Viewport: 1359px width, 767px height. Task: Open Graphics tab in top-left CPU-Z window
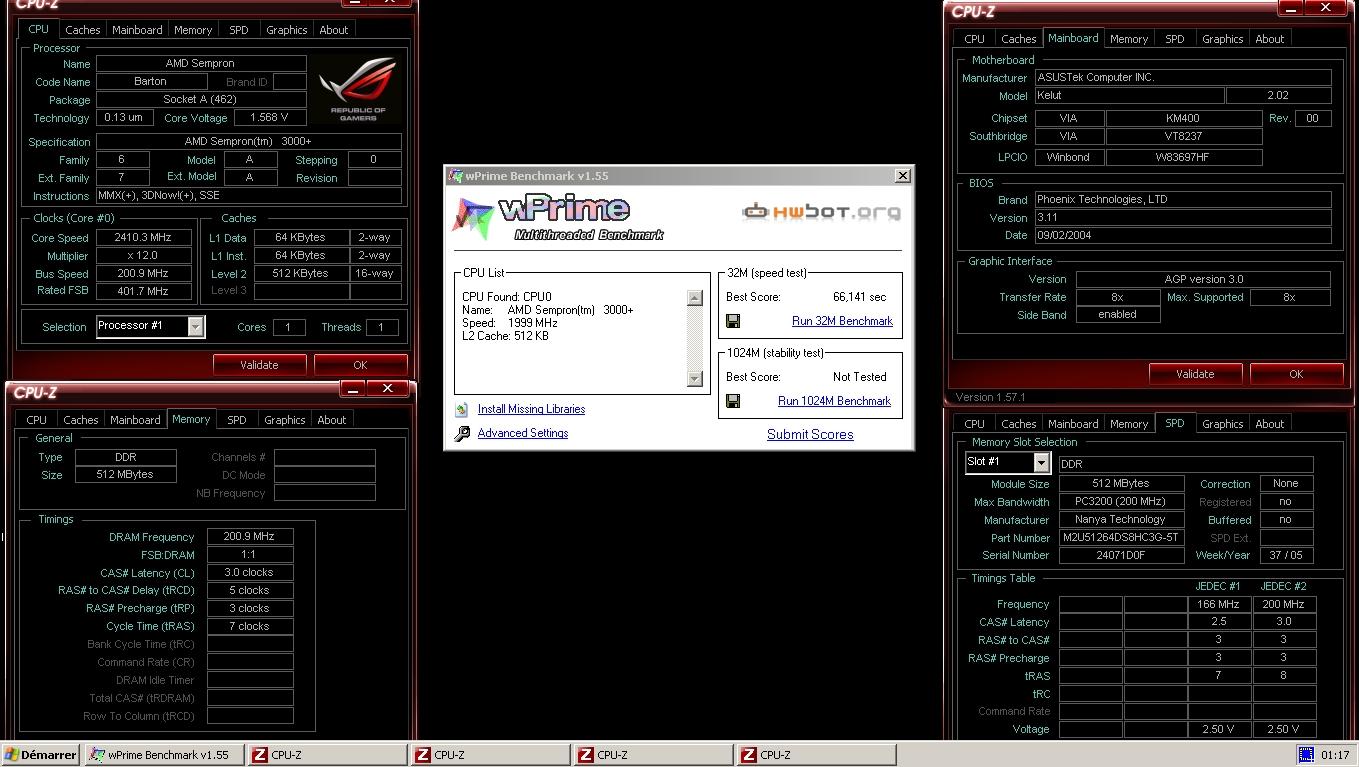click(x=286, y=30)
